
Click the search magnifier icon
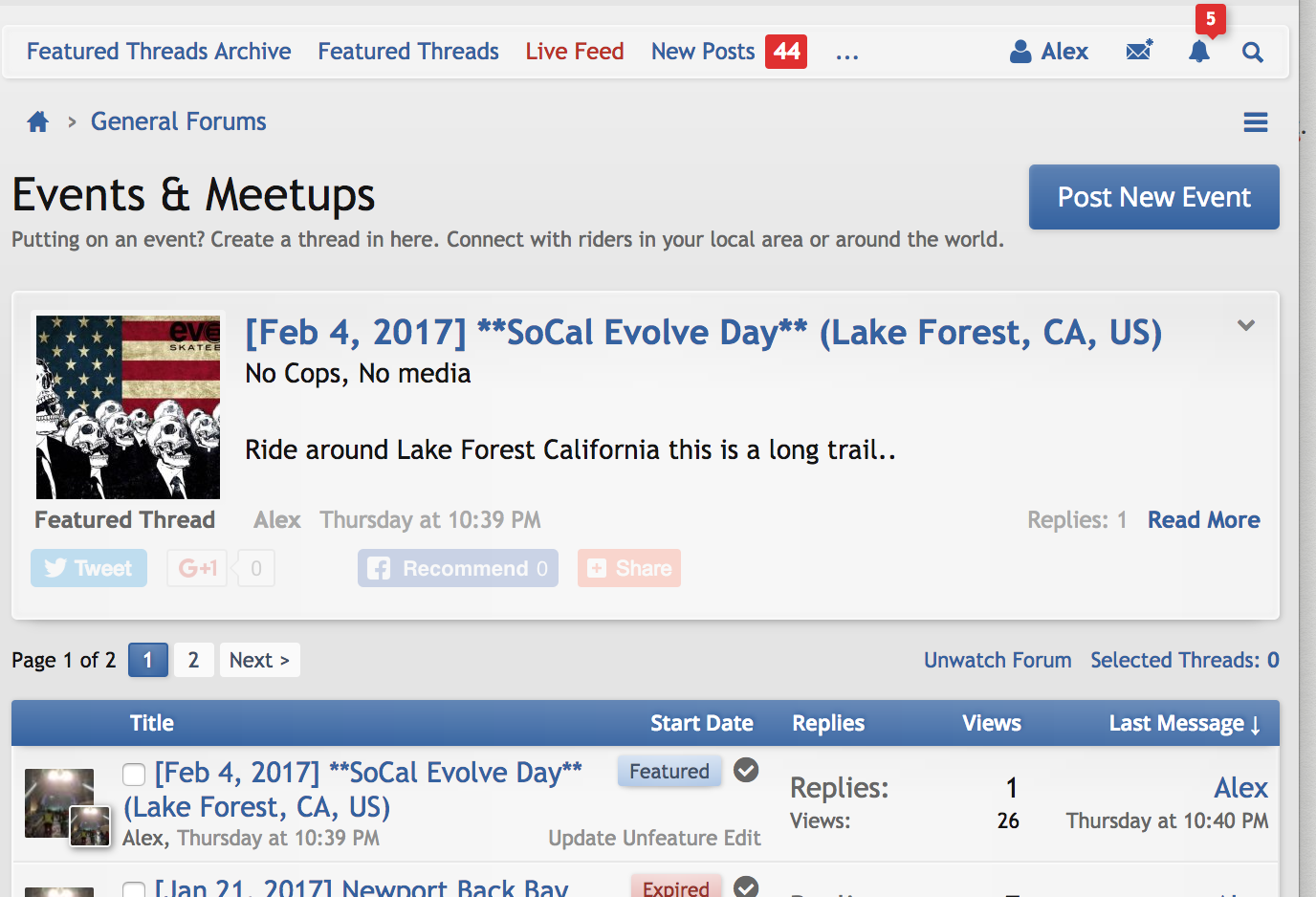pos(1252,52)
